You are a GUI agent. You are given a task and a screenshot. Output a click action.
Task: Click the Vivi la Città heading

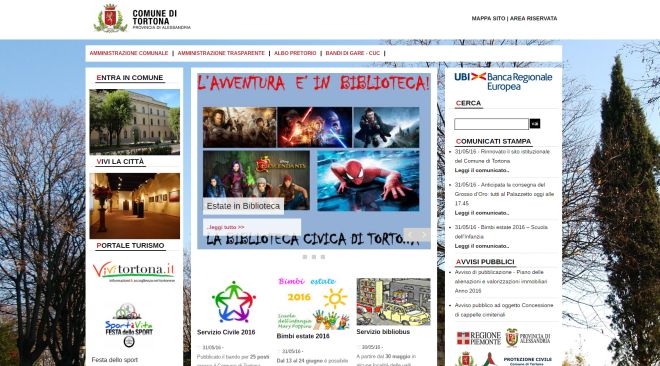[x=120, y=162]
